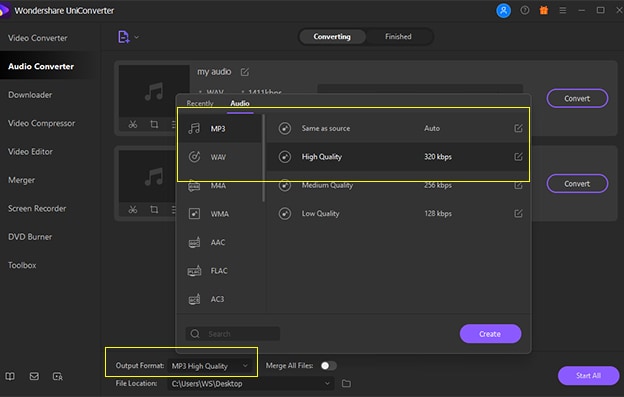The height and width of the screenshot is (397, 624).
Task: Open Video Editor section
Action: pyautogui.click(x=30, y=152)
